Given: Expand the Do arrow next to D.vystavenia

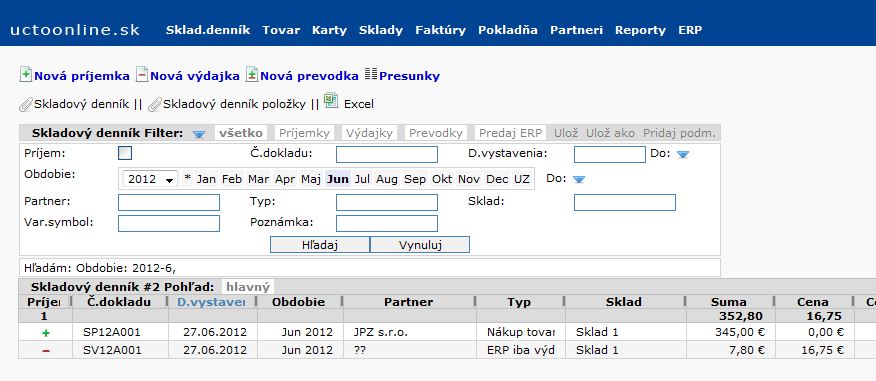Looking at the screenshot, I should 683,154.
